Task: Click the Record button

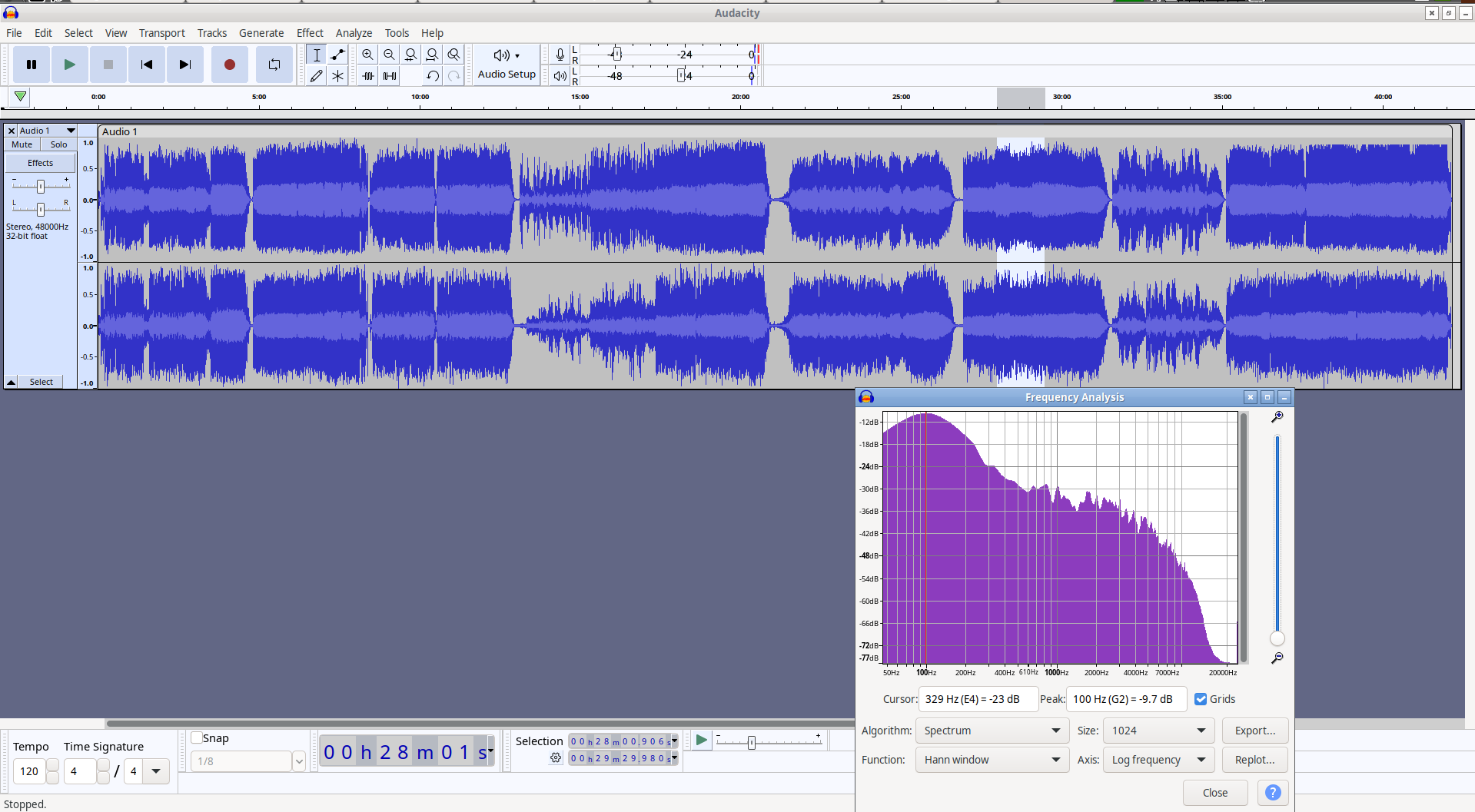Action: [229, 65]
